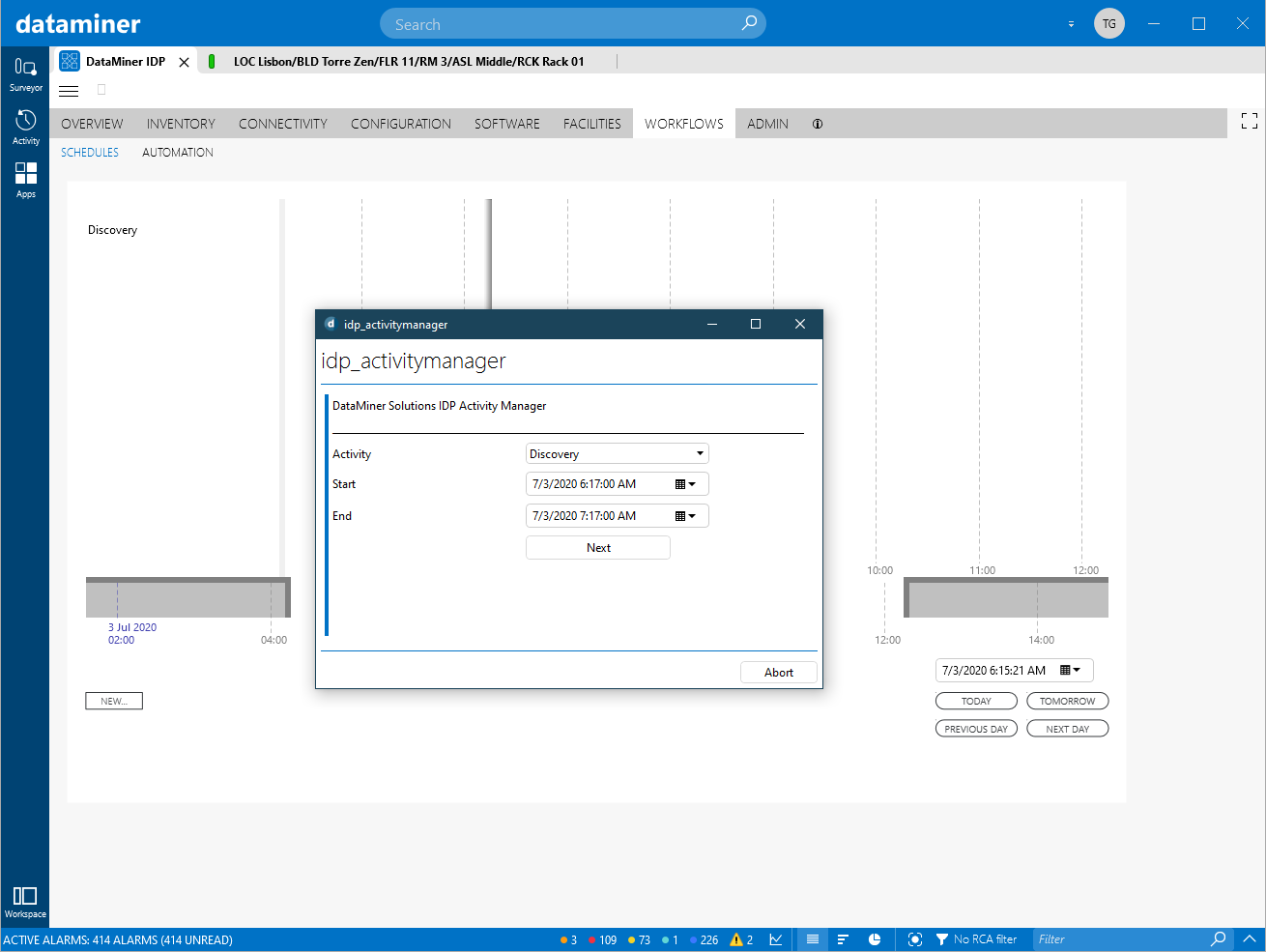Click Next in the activity manager dialog
This screenshot has height=952, width=1266.
pyautogui.click(x=598, y=548)
